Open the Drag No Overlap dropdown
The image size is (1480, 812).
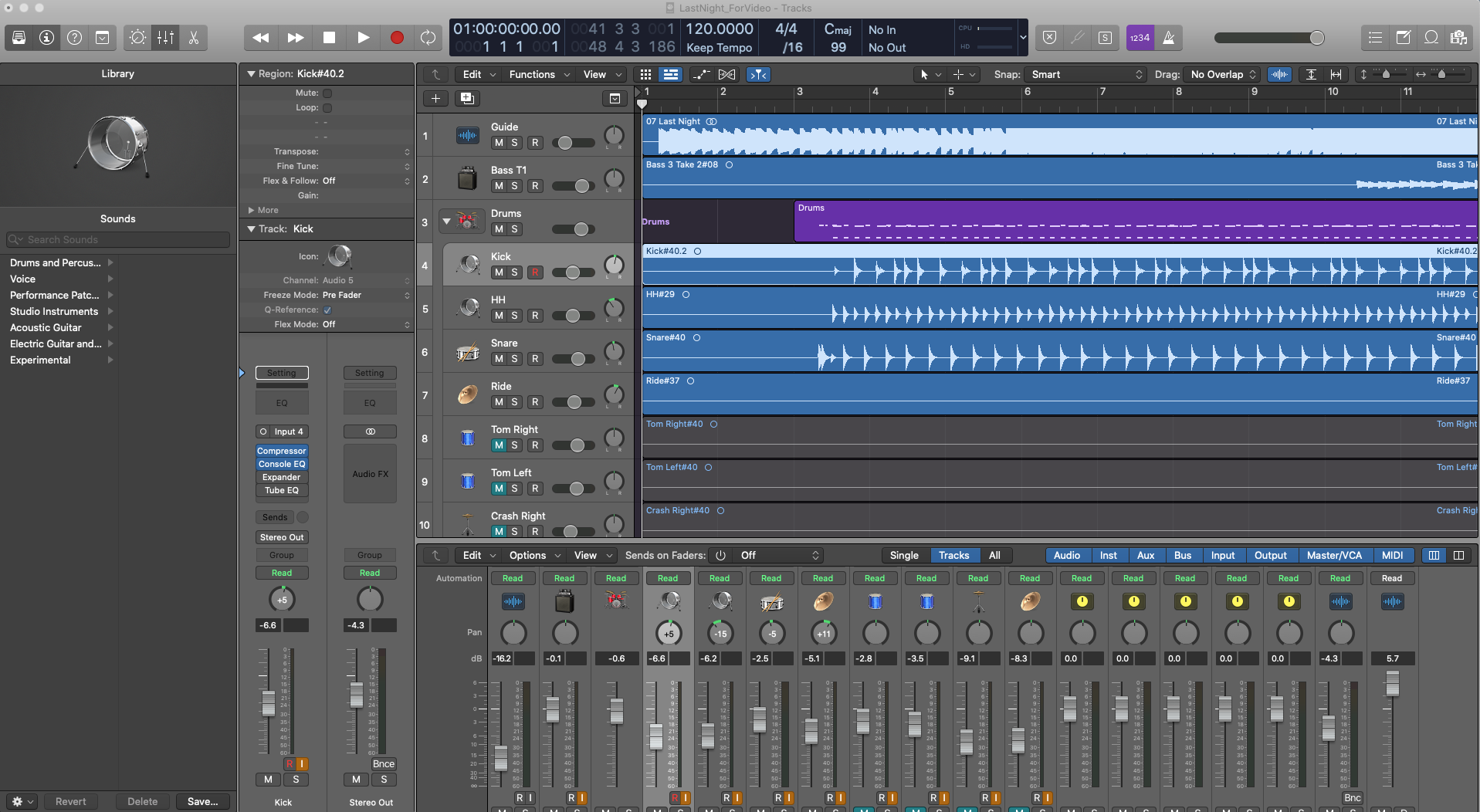click(1222, 74)
